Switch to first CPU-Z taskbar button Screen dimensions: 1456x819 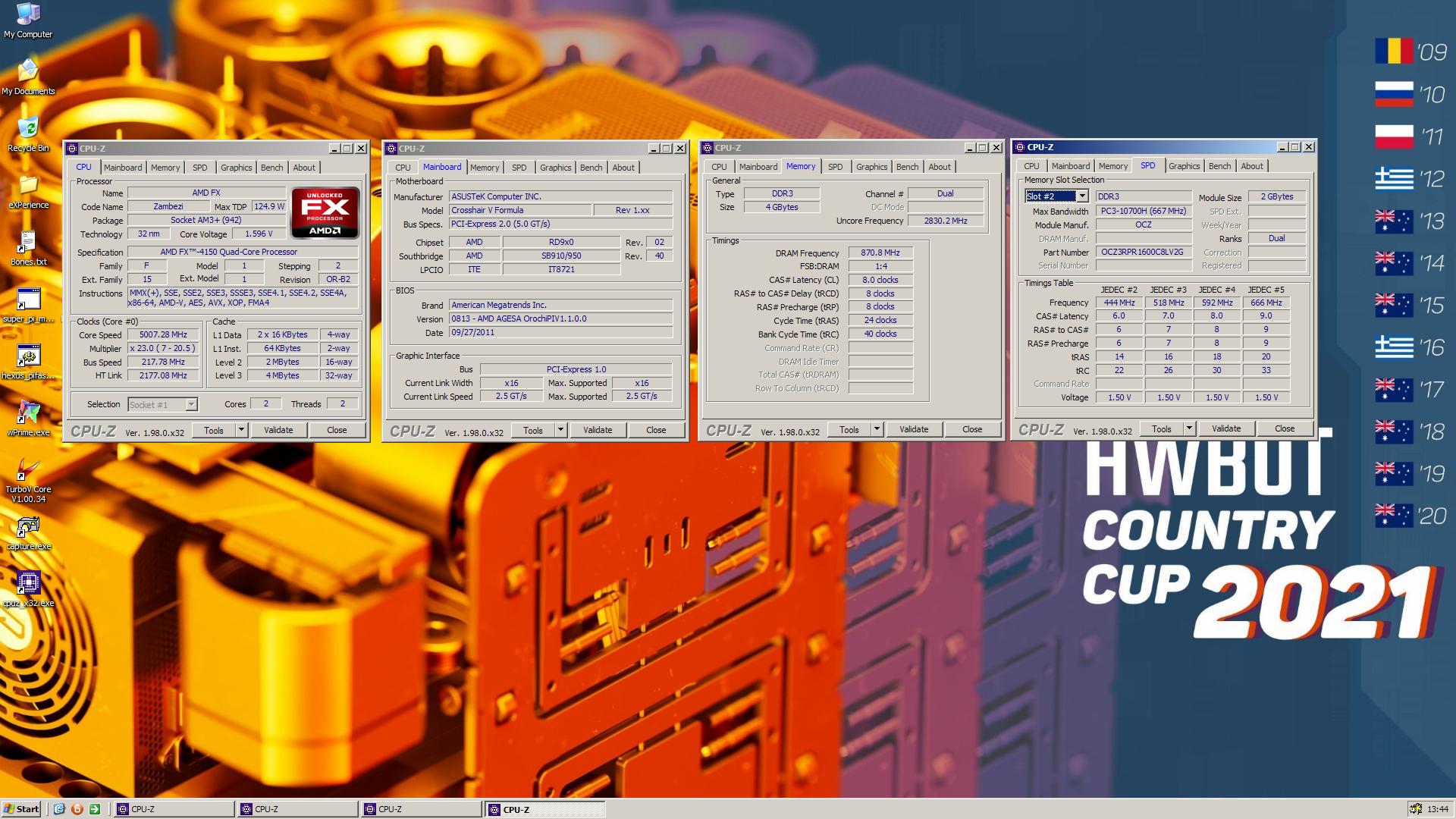(174, 809)
